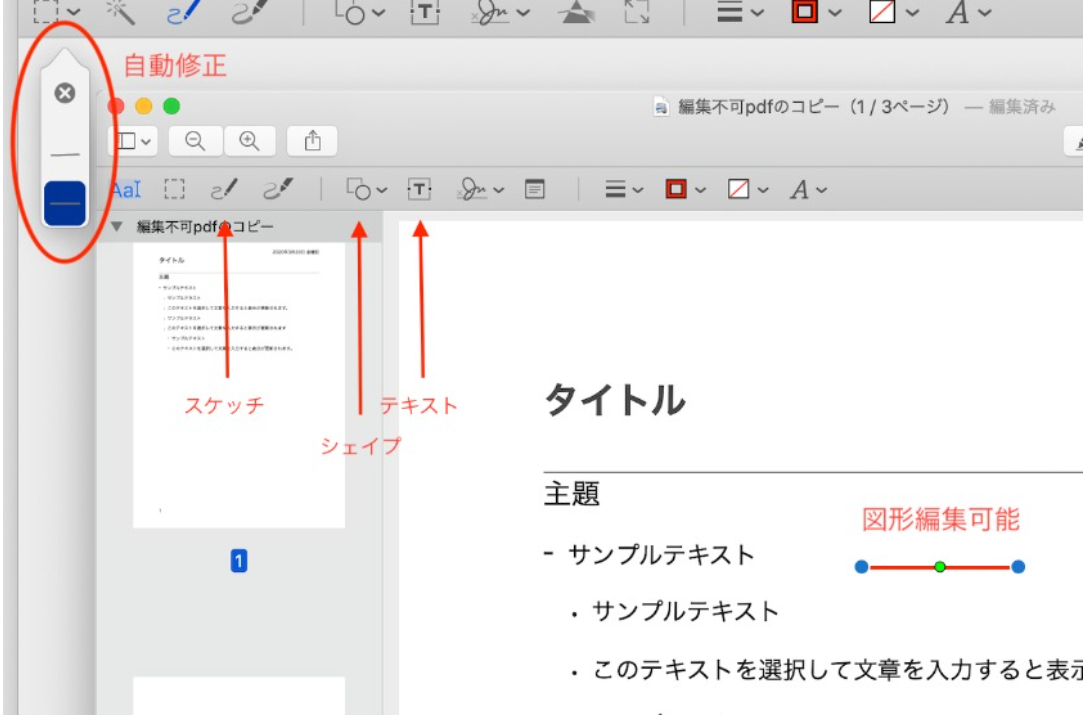Screen dimensions: 1083x716
Task: Collapse the 編集不可pdfのコピー sidebar section
Action: [119, 225]
